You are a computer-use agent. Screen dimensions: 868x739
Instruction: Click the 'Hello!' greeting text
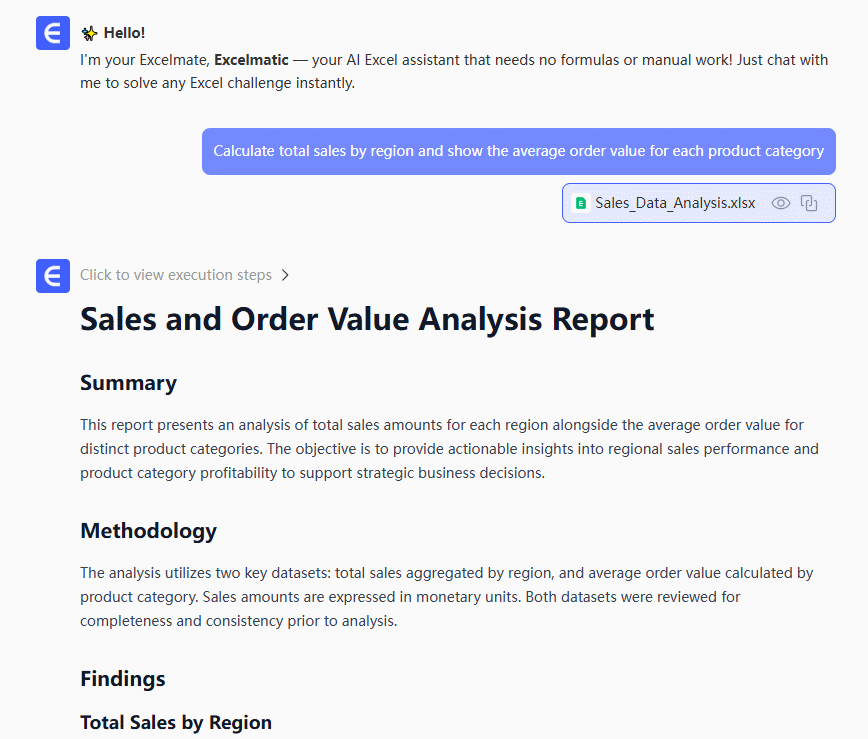click(x=124, y=33)
